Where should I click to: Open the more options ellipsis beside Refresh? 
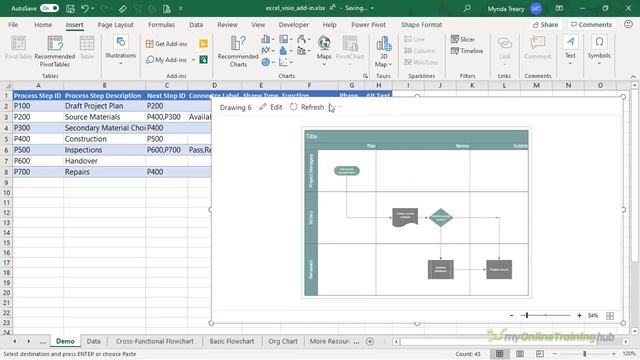pyautogui.click(x=339, y=107)
